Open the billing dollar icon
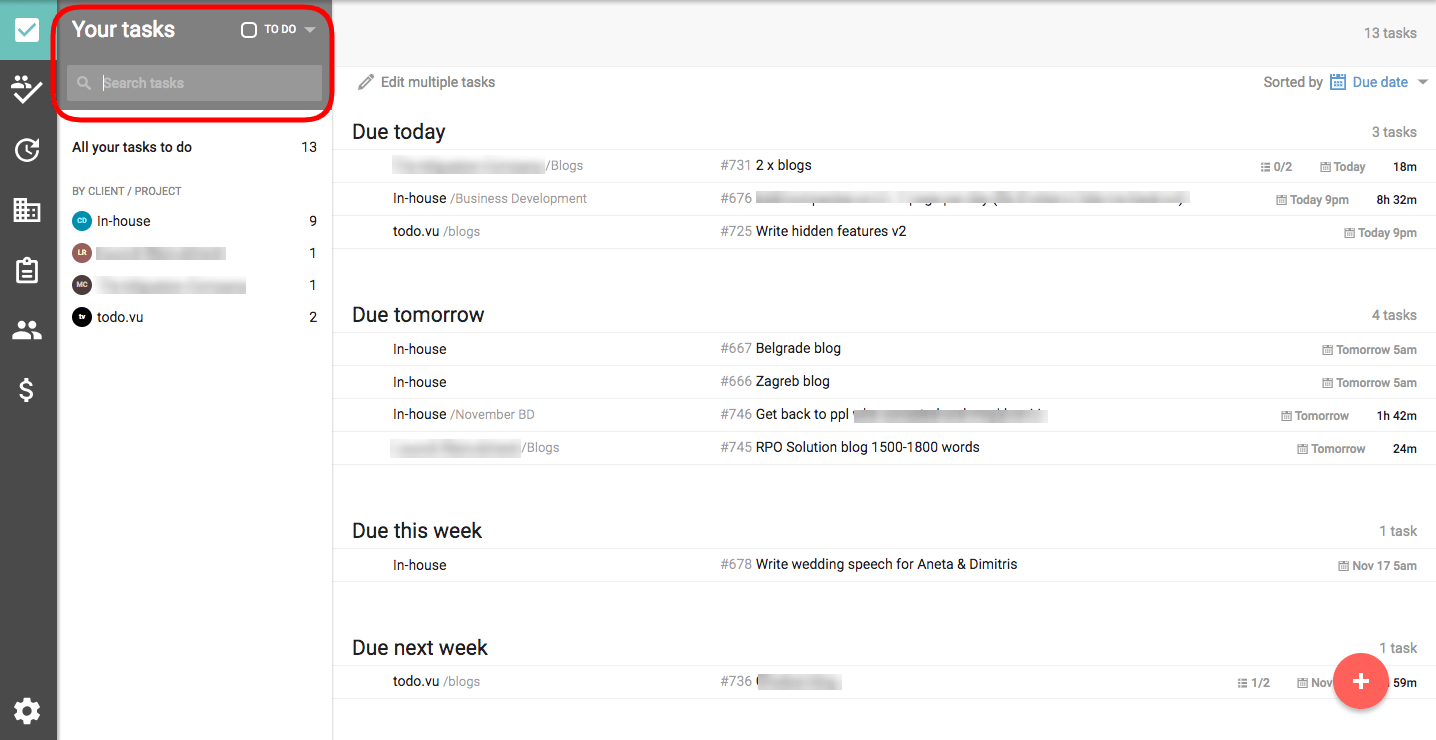1436x740 pixels. tap(27, 390)
